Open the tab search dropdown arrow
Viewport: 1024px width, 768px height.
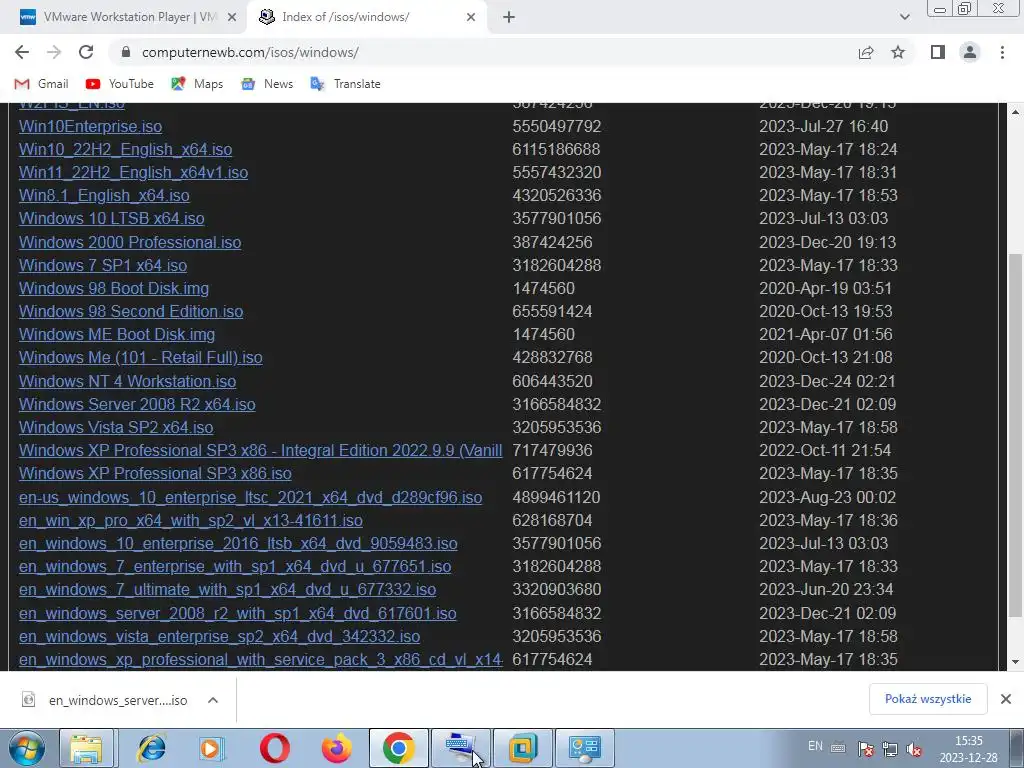tap(904, 17)
